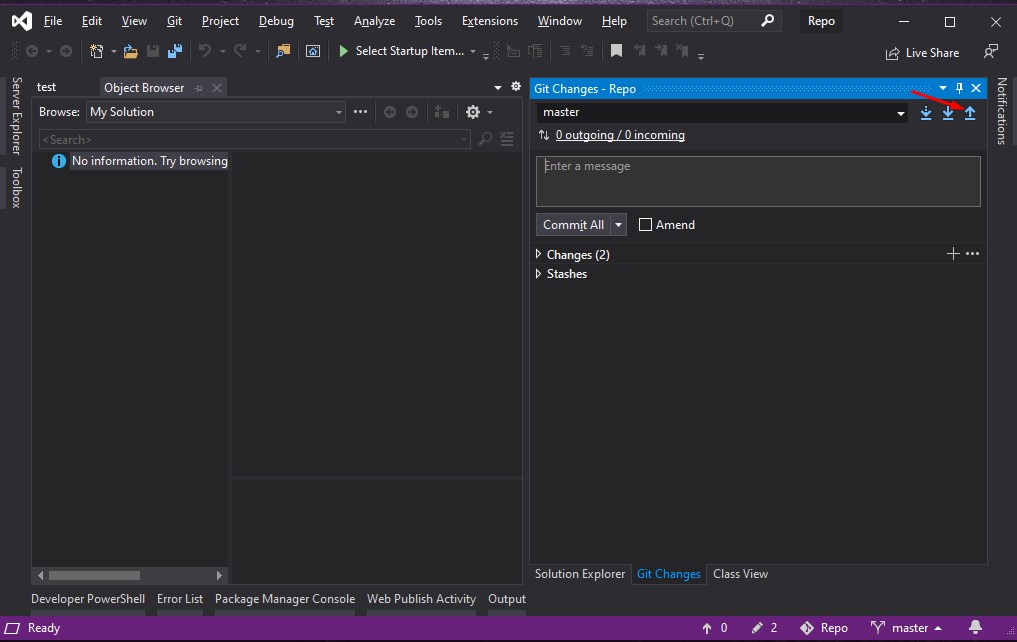Toggle the pin on Git Changes window
Viewport: 1017px width, 642px height.
tap(960, 88)
